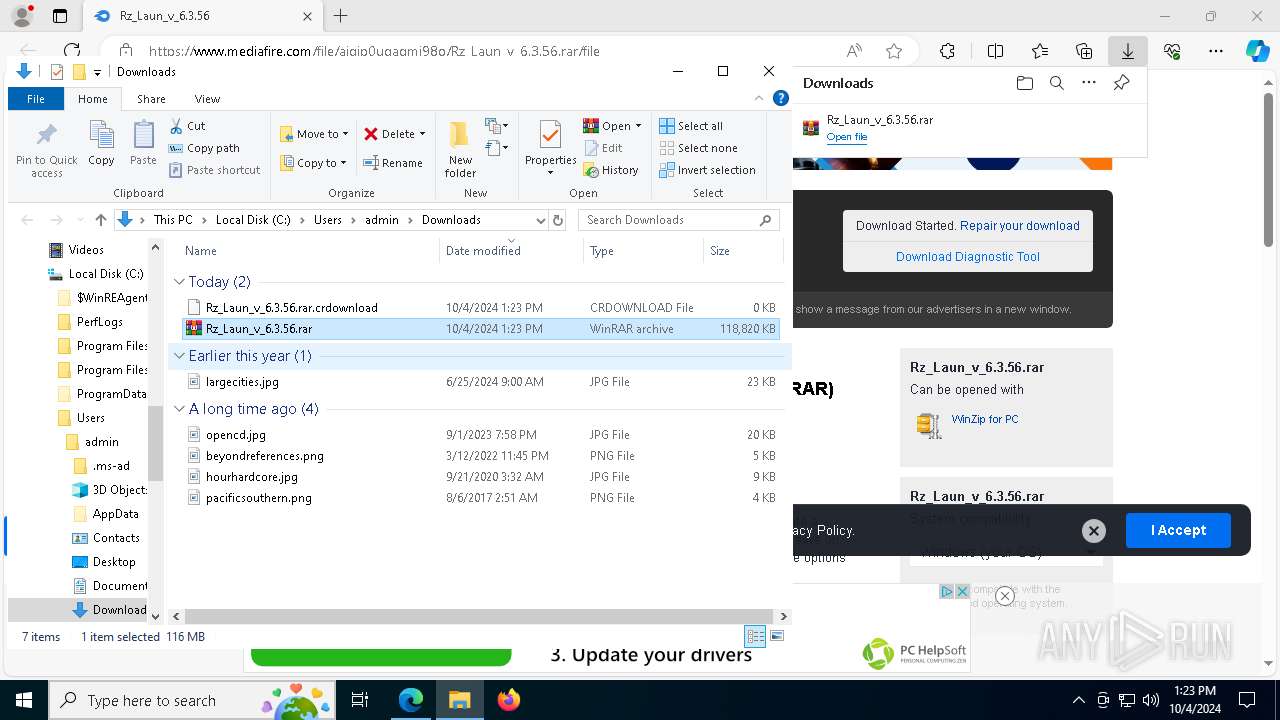
Task: Click I Accept button
Action: click(x=1178, y=531)
